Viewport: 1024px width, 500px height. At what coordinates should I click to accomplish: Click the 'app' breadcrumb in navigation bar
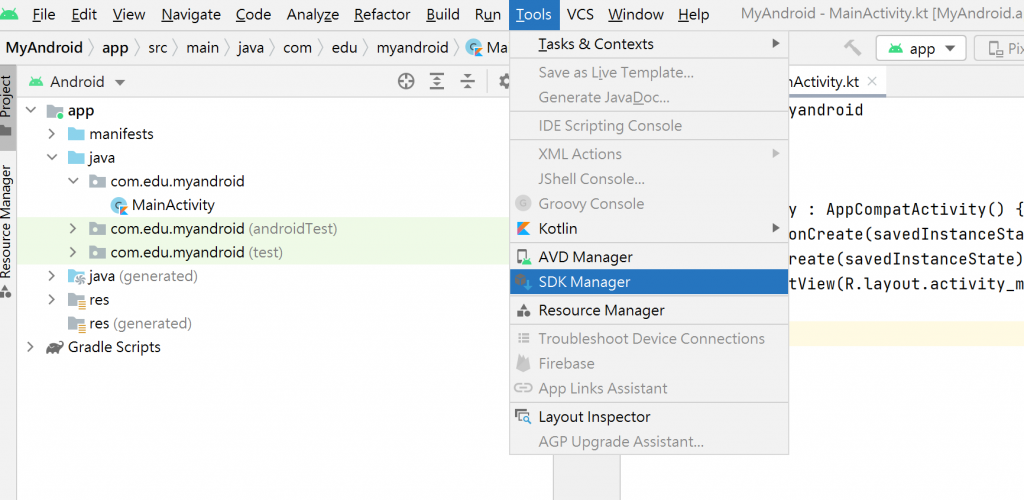click(115, 48)
